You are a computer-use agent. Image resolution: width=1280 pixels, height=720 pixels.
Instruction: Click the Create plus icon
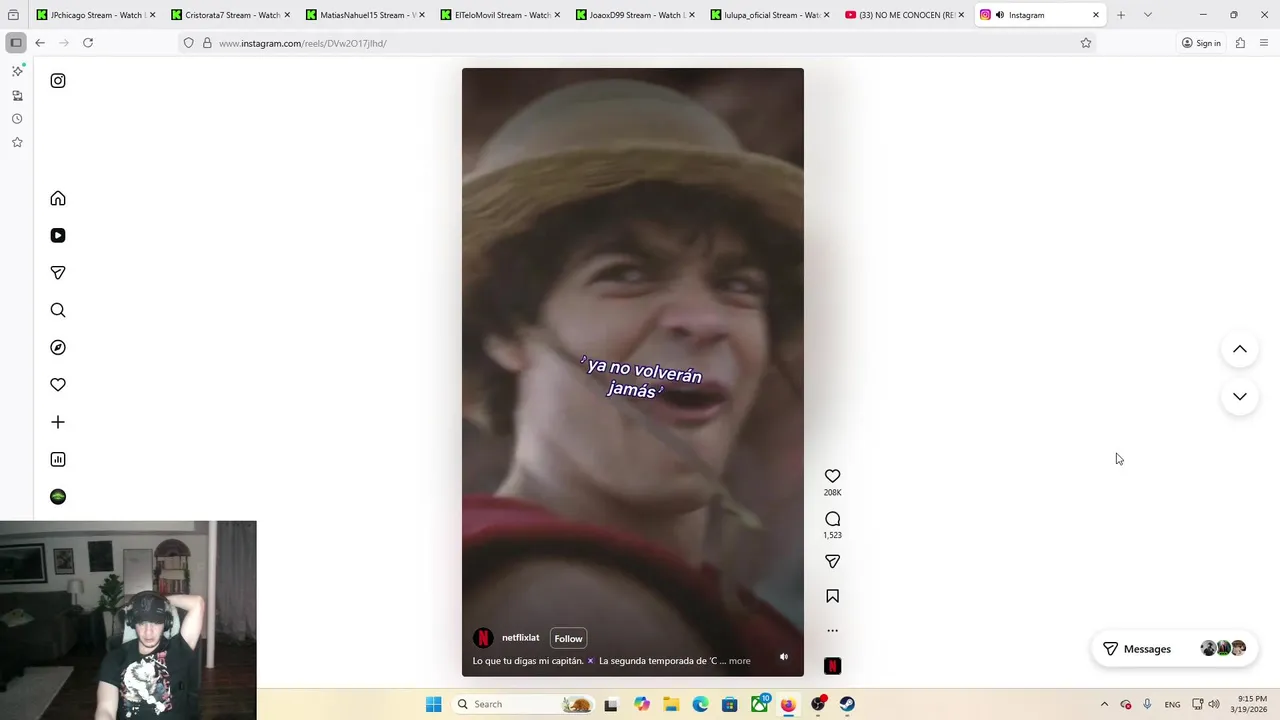(x=58, y=422)
